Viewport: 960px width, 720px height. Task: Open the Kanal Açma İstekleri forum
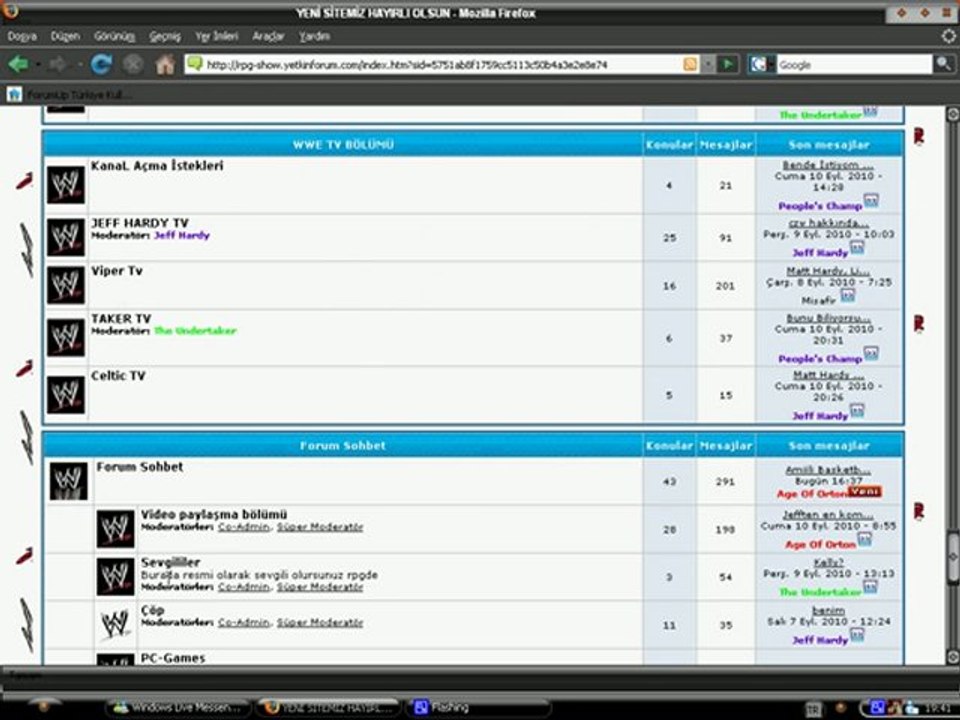tap(157, 165)
